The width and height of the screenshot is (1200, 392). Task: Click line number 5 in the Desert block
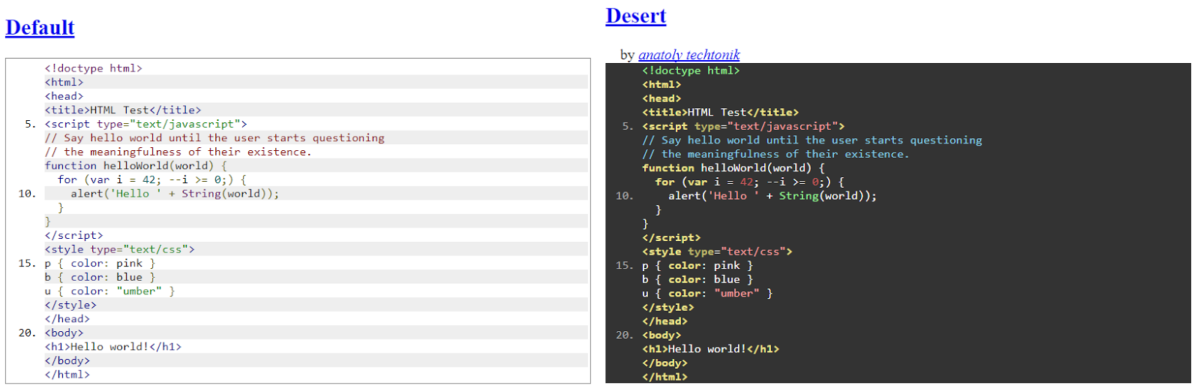pos(628,127)
